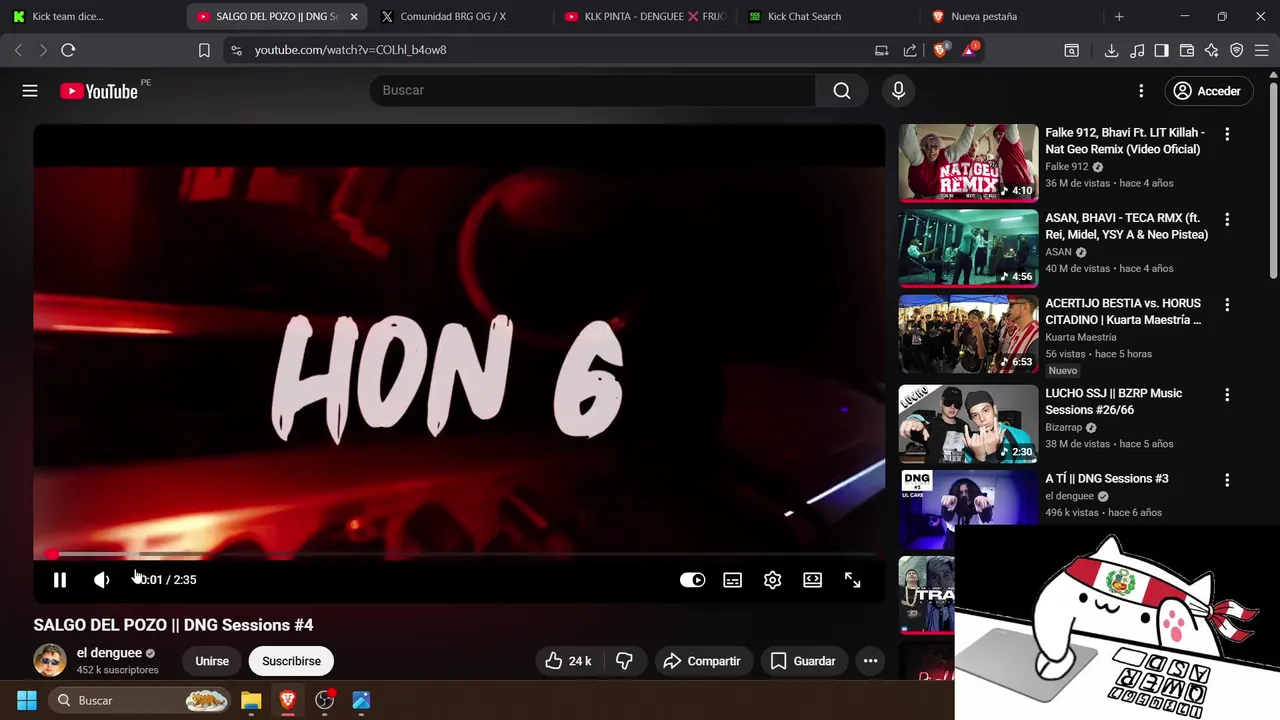Open Brave Rewards triangle icon
Viewport: 1280px width, 720px height.
coord(969,50)
